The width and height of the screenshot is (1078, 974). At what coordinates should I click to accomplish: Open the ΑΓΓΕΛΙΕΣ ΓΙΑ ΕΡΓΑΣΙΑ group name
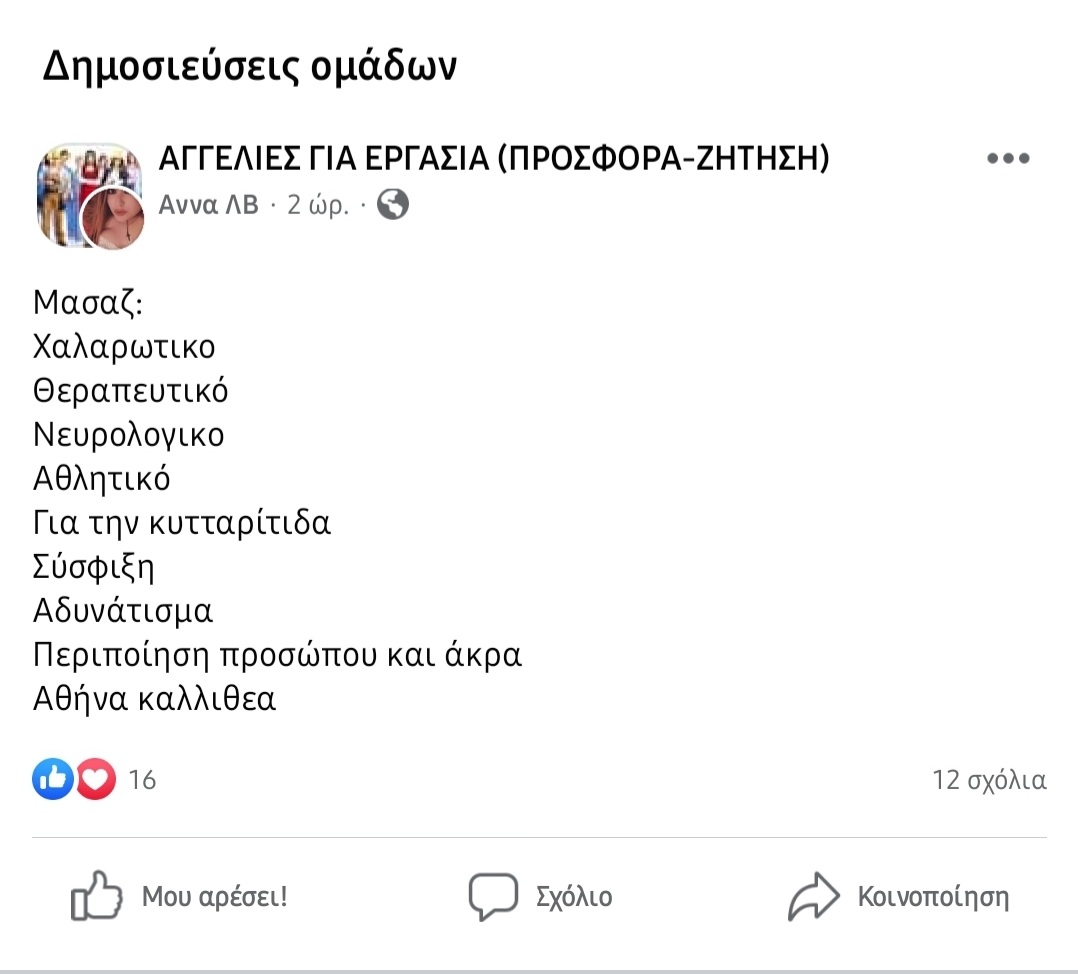tap(494, 158)
